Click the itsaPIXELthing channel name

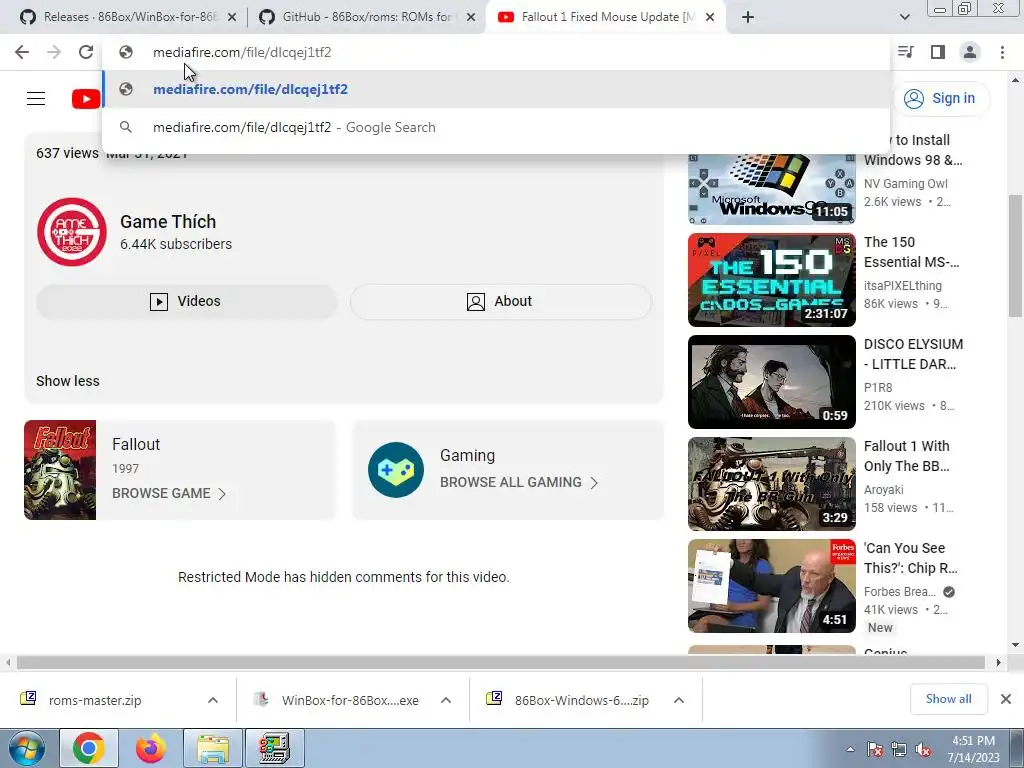(x=903, y=286)
